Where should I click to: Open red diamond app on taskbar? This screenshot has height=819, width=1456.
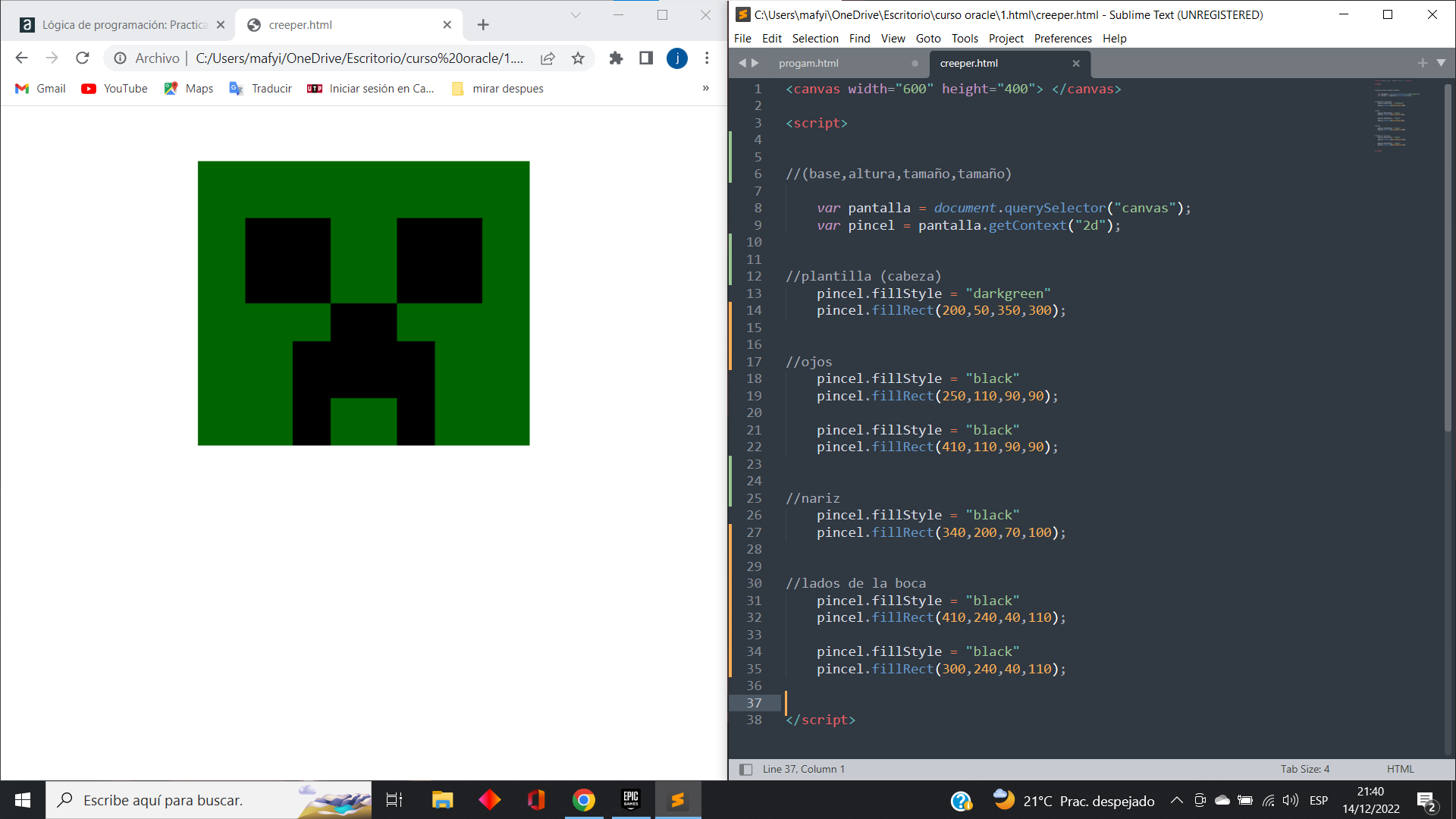pyautogui.click(x=489, y=800)
